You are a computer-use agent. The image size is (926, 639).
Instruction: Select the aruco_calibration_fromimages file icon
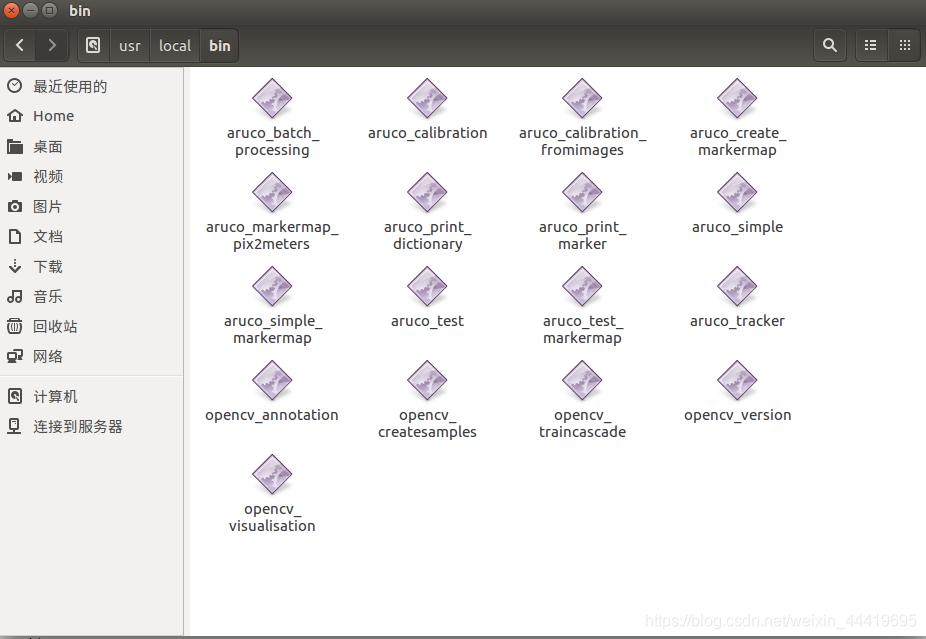click(582, 99)
